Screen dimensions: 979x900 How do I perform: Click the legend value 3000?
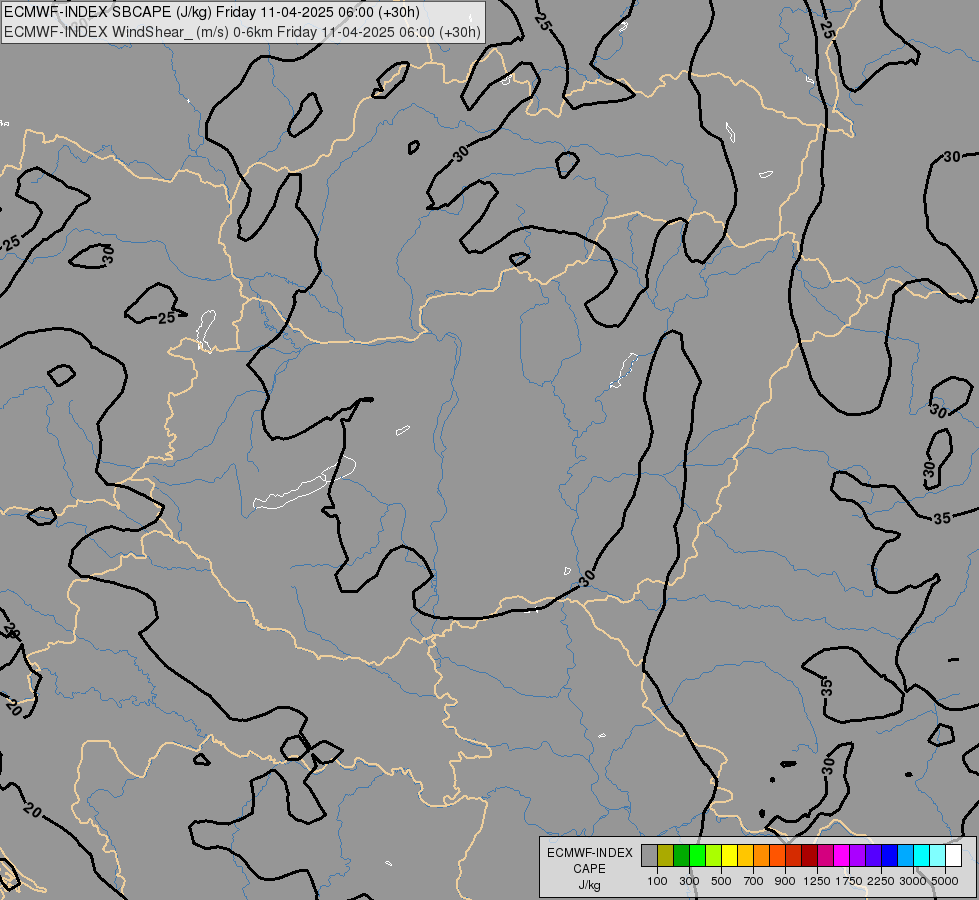click(x=913, y=881)
